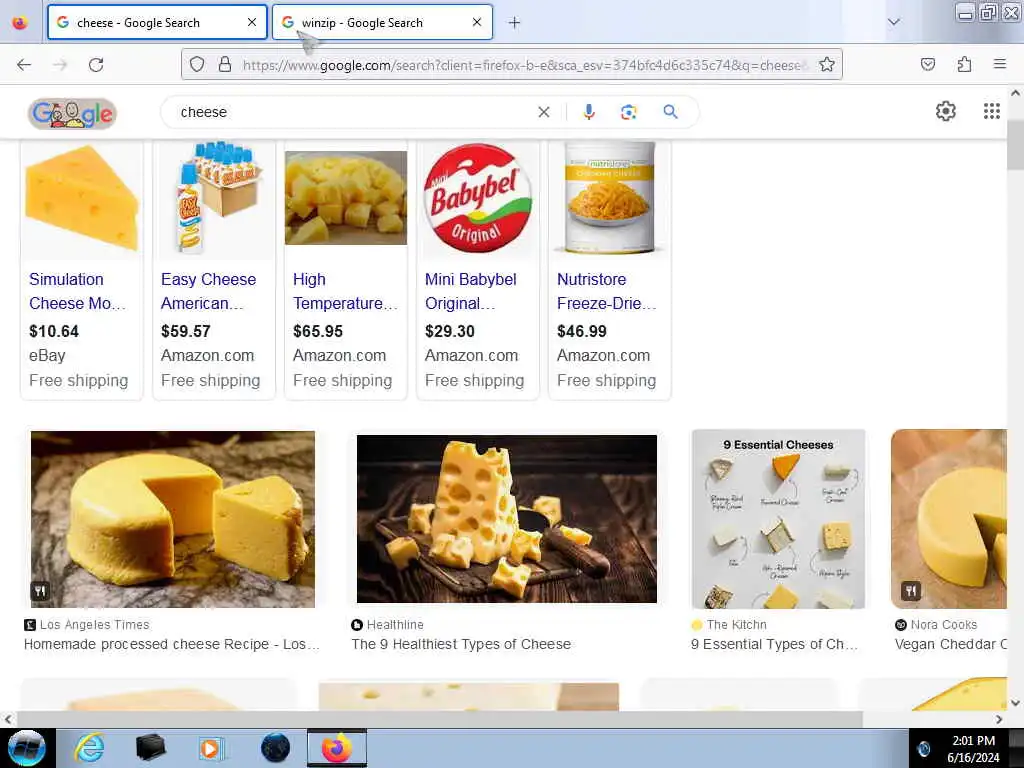Open the taskbar clock showing 2:01 PM
The width and height of the screenshot is (1024, 768).
pos(973,748)
